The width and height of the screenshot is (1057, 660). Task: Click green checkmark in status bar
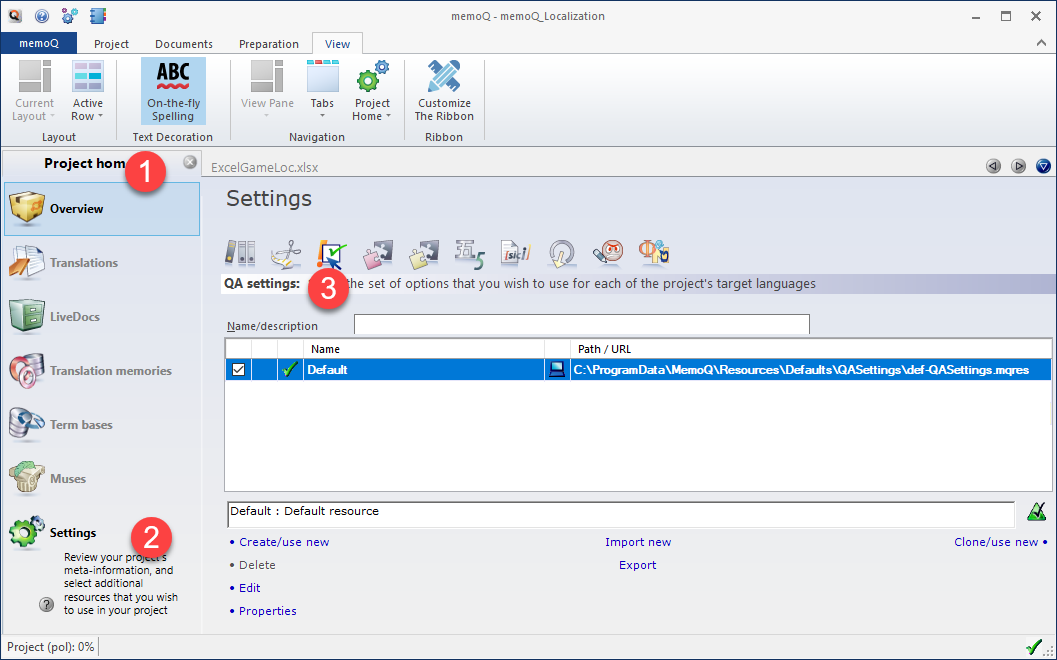click(x=1034, y=646)
